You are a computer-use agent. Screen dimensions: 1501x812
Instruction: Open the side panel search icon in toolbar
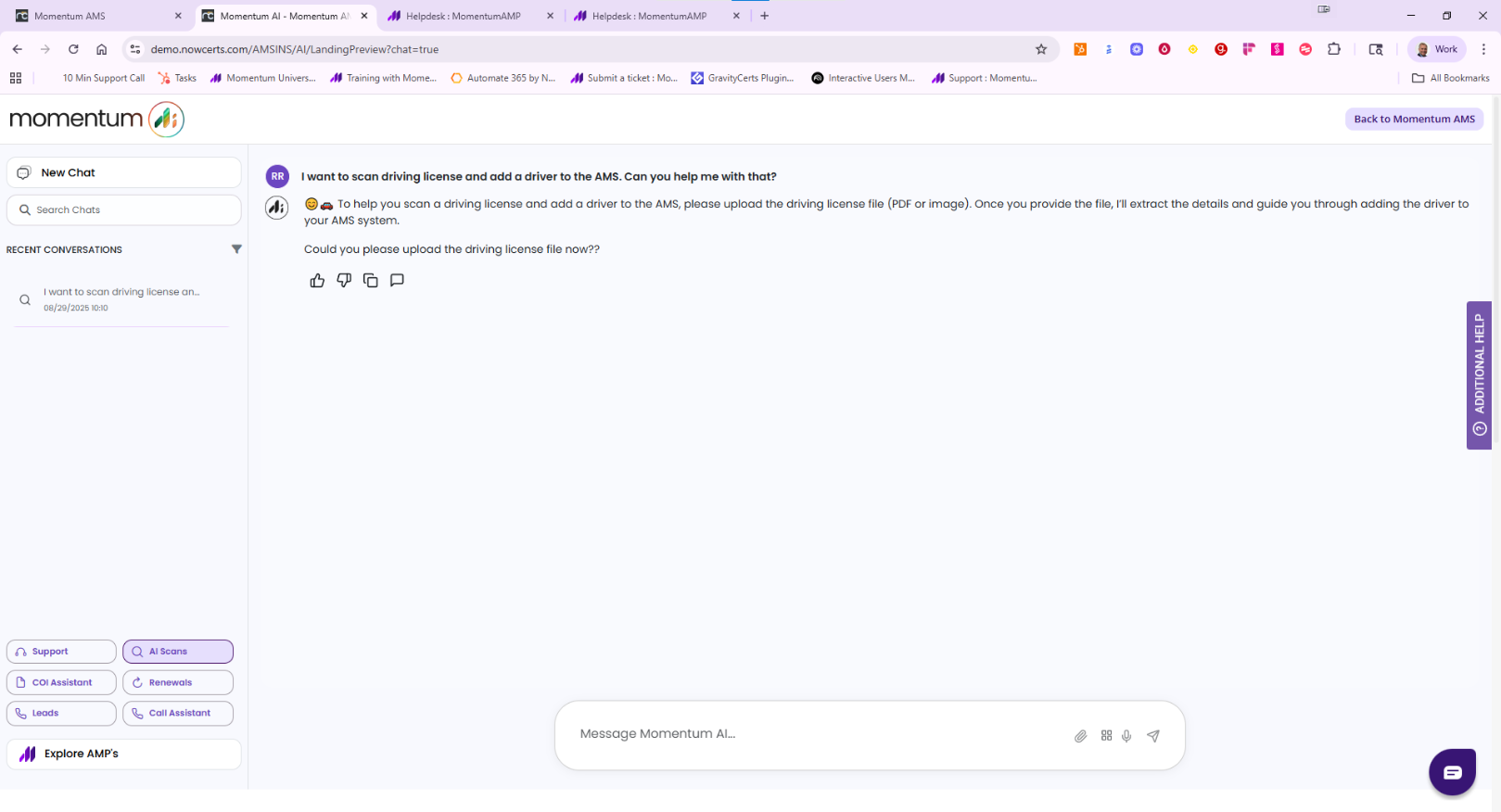coord(1376,49)
